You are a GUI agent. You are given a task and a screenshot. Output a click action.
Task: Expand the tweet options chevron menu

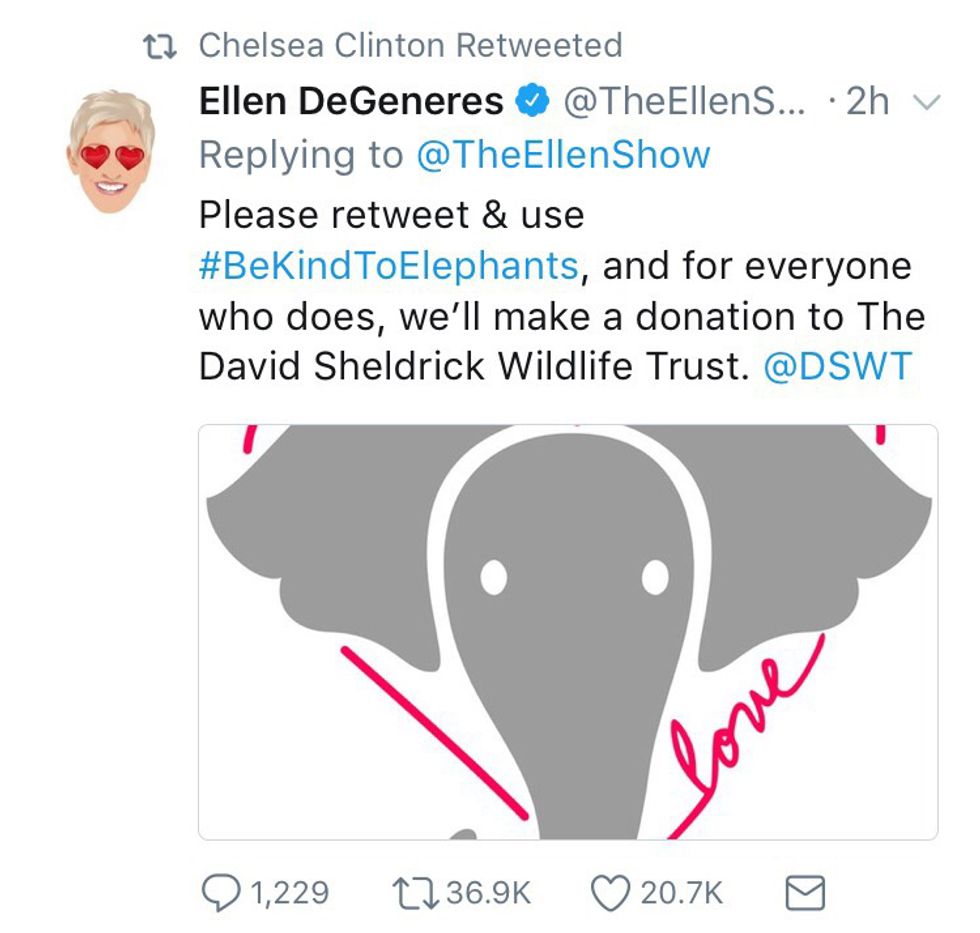927,102
